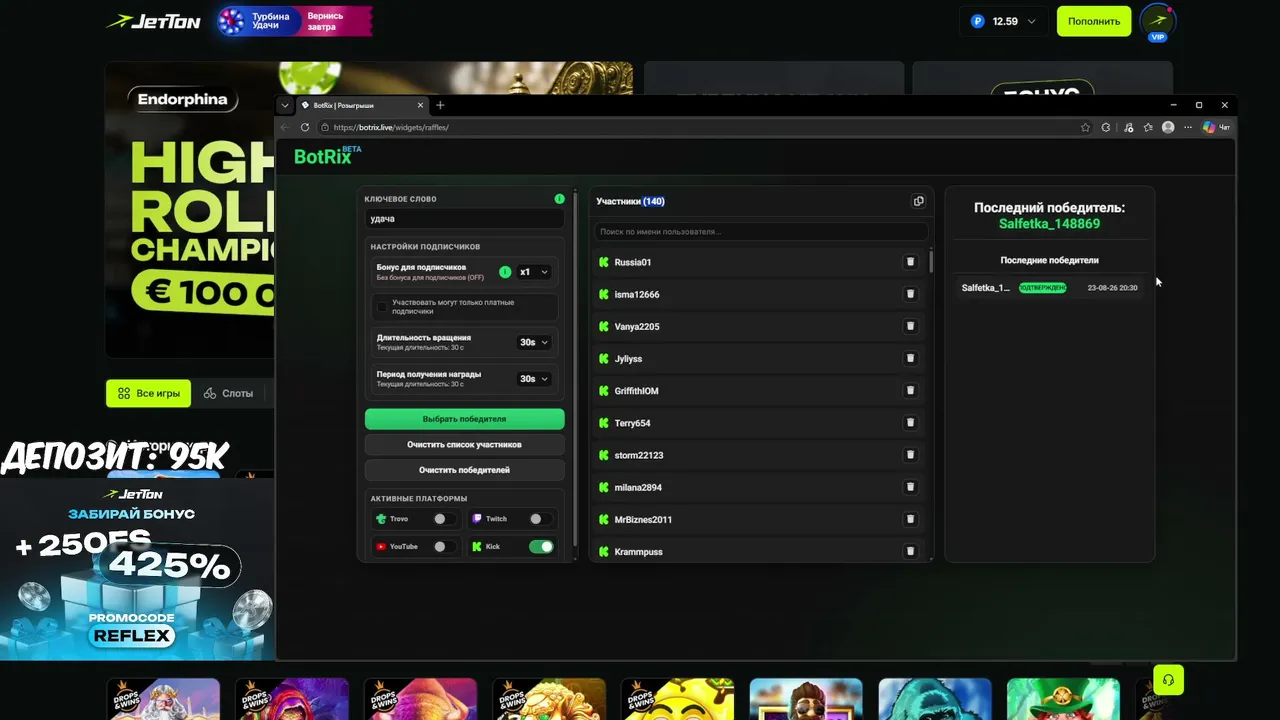Remove isma12666 using the trash icon

pyautogui.click(x=910, y=294)
